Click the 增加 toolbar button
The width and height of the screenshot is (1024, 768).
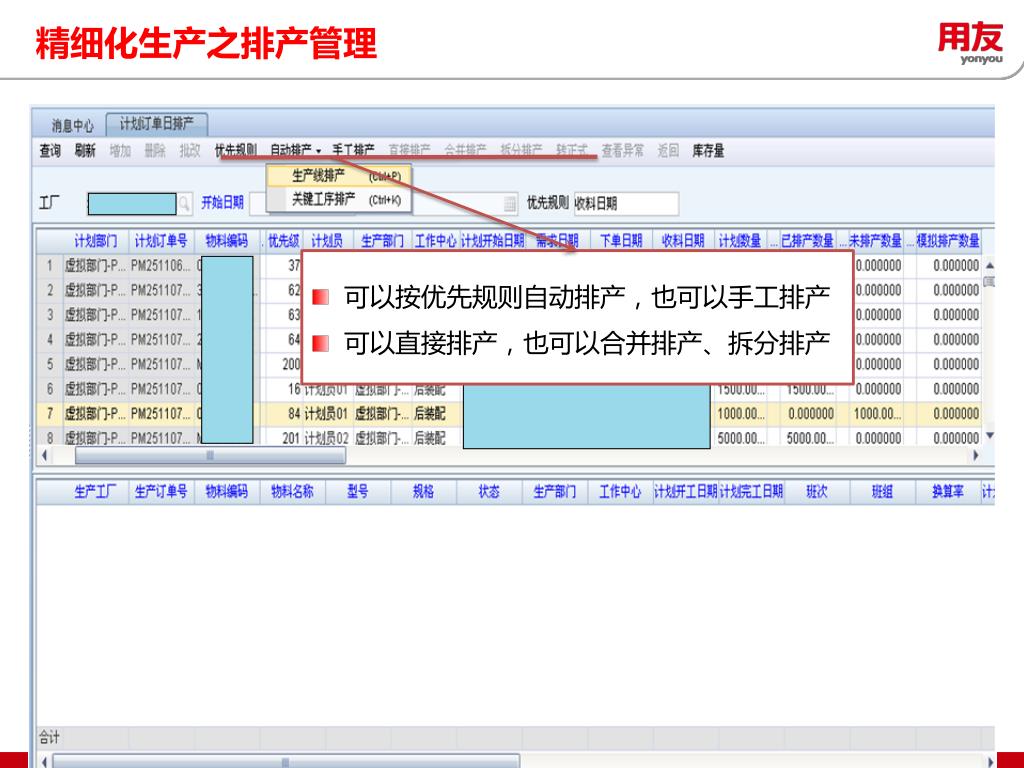(x=120, y=151)
